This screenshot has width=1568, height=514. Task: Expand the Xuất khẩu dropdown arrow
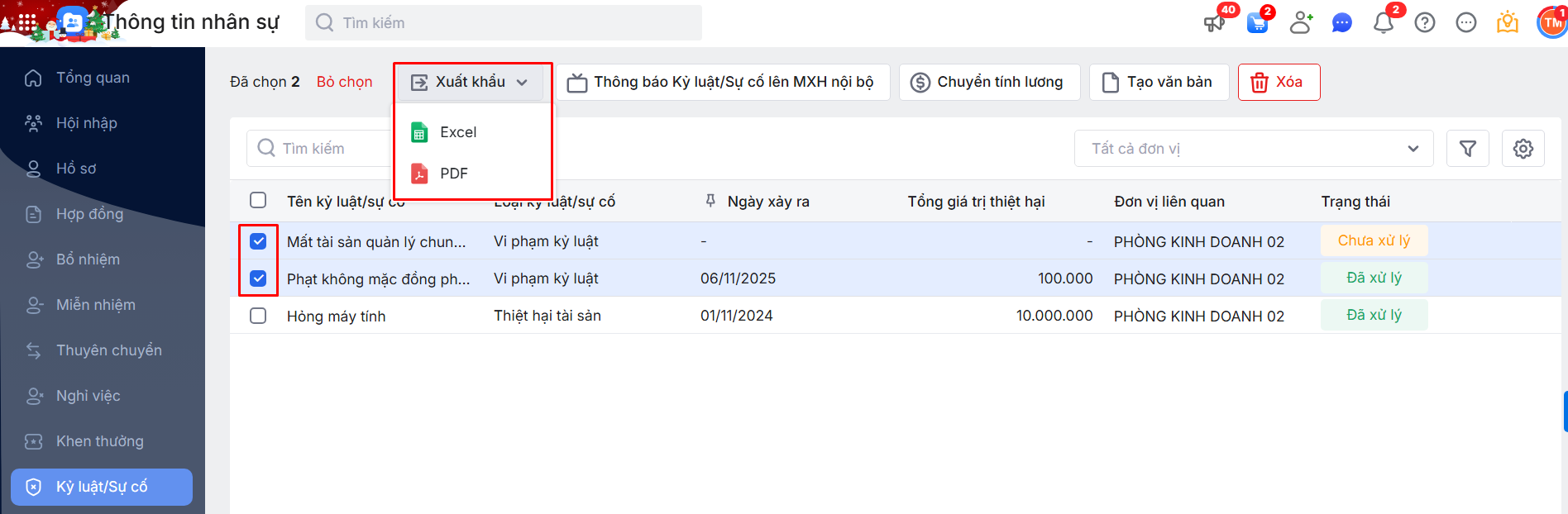point(522,83)
